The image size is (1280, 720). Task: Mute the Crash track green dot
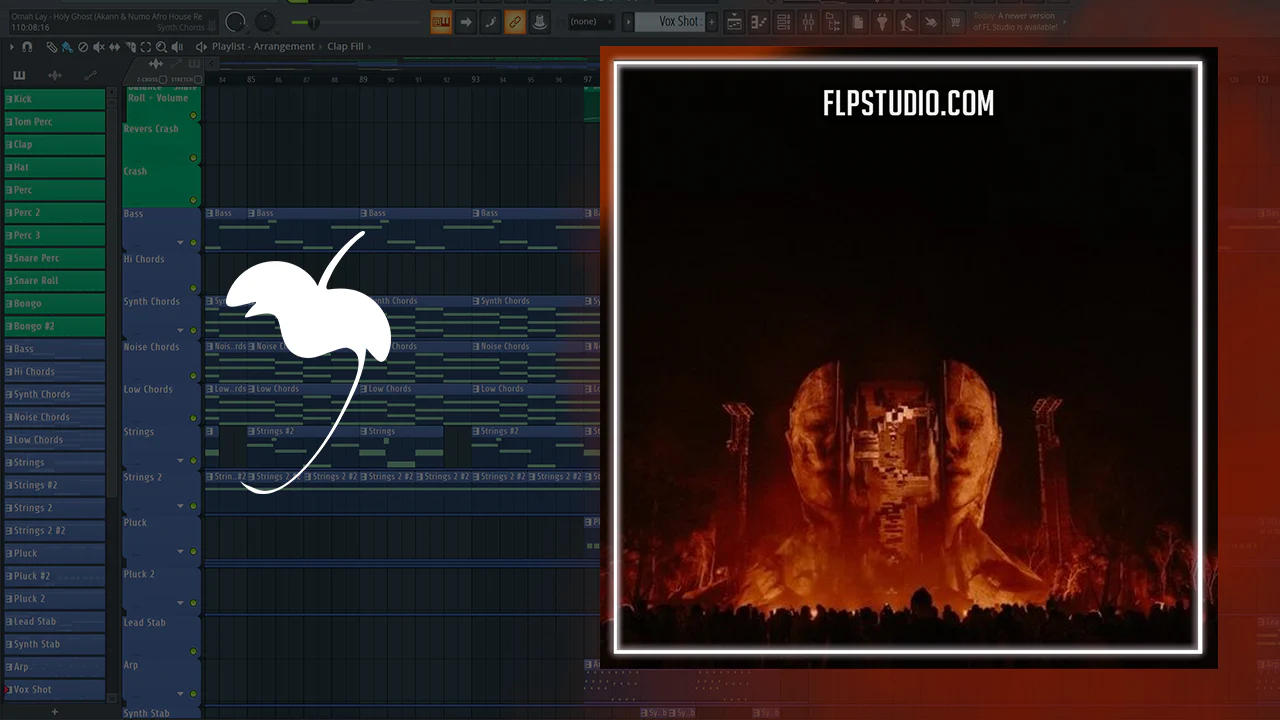pyautogui.click(x=193, y=200)
